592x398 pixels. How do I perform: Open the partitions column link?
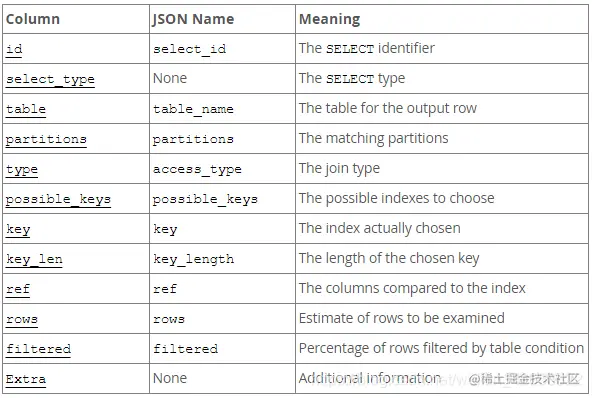pos(46,139)
